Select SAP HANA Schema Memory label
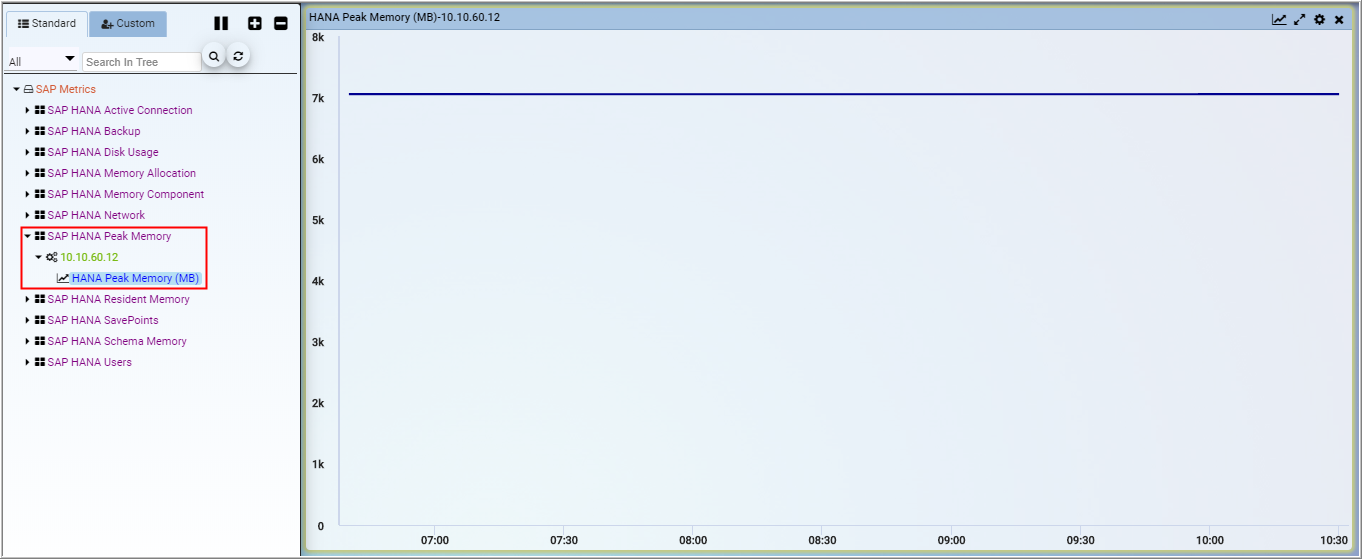1362x559 pixels. click(x=117, y=341)
